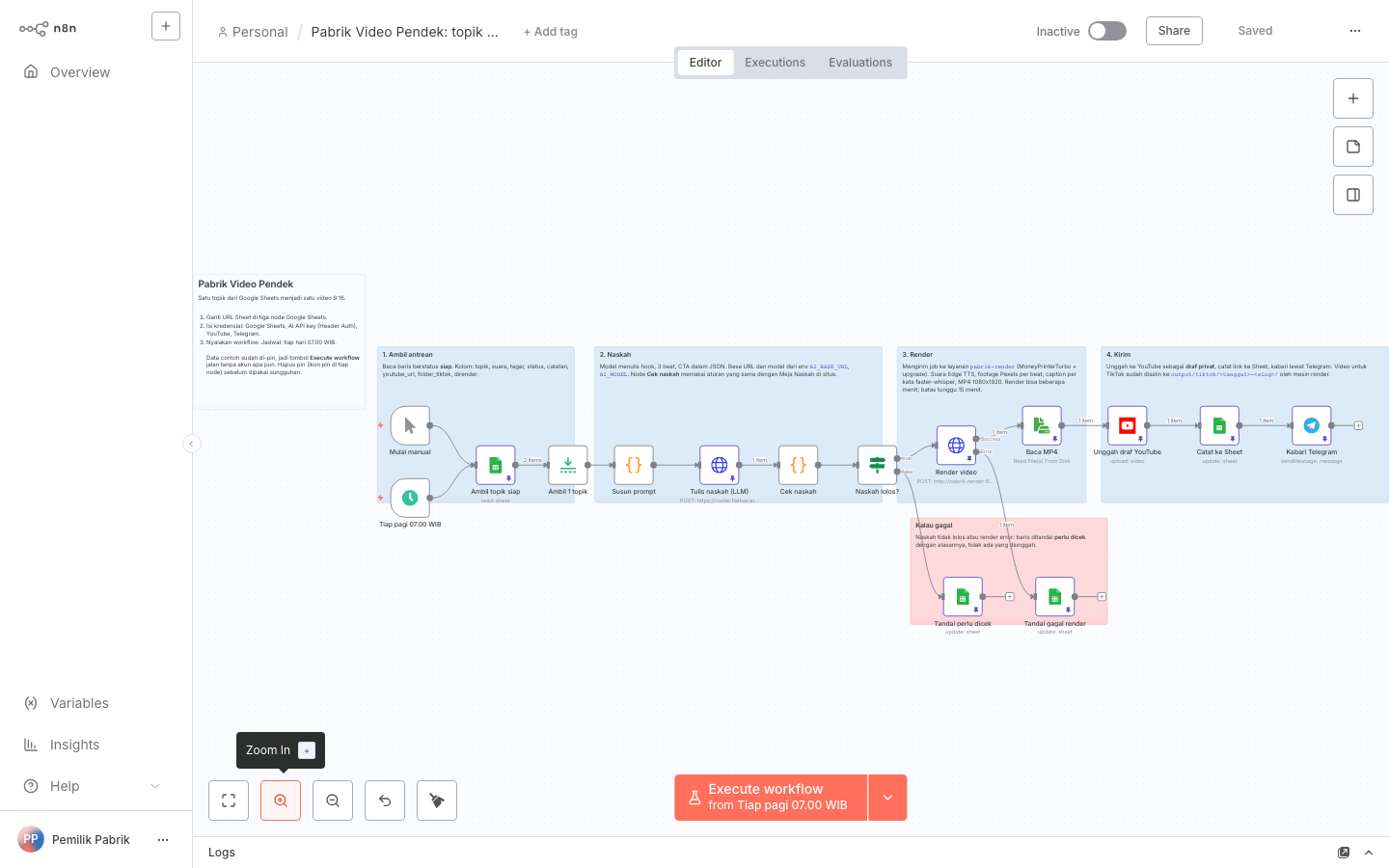The height and width of the screenshot is (868, 1389).
Task: Fit workflow to view
Action: tap(229, 800)
